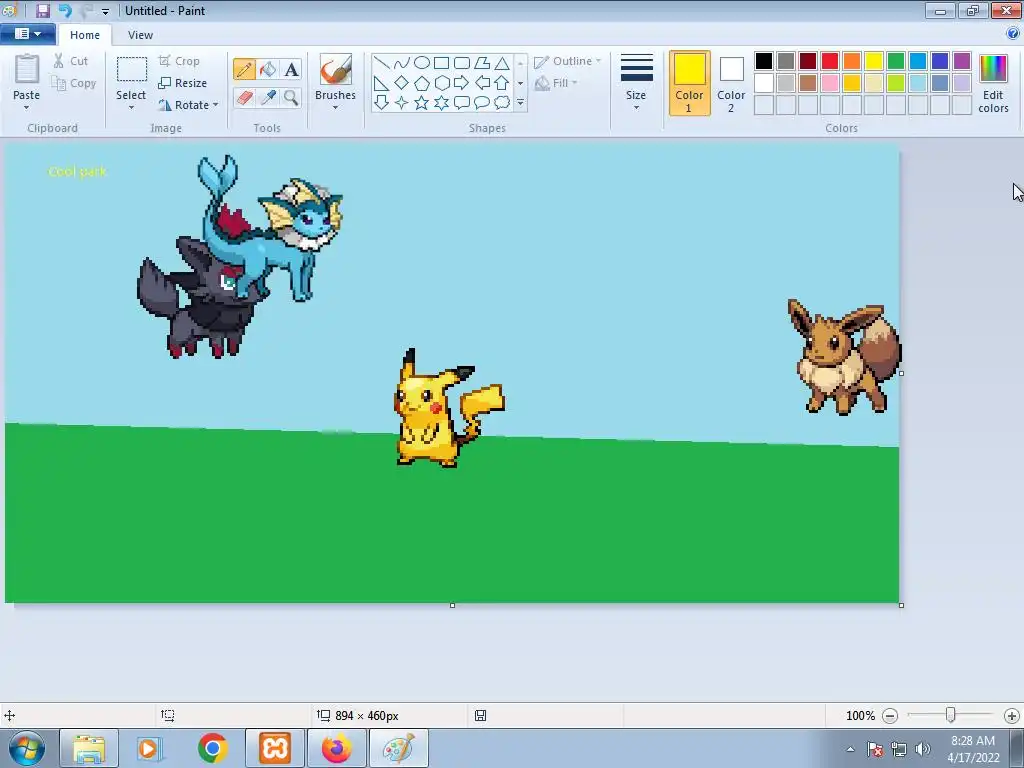Image resolution: width=1024 pixels, height=768 pixels.
Task: Click the Save icon in quick access toolbar
Action: (x=43, y=10)
